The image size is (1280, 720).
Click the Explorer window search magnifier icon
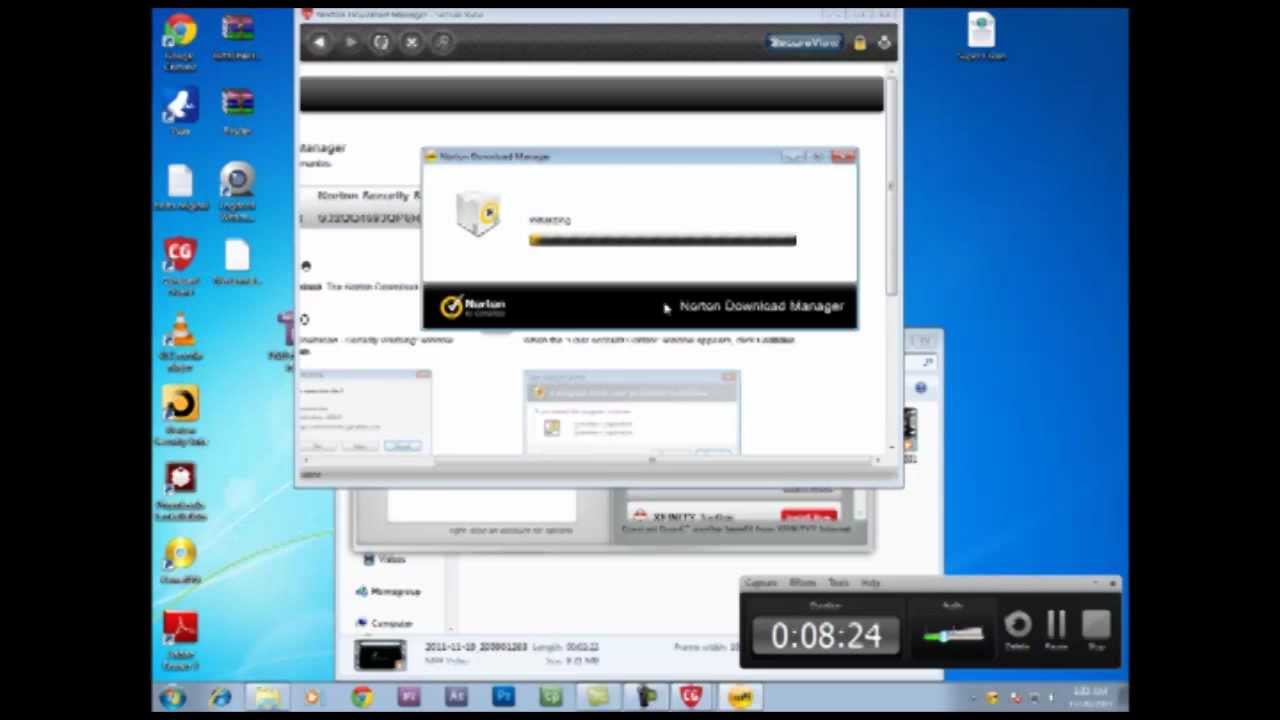coord(929,362)
